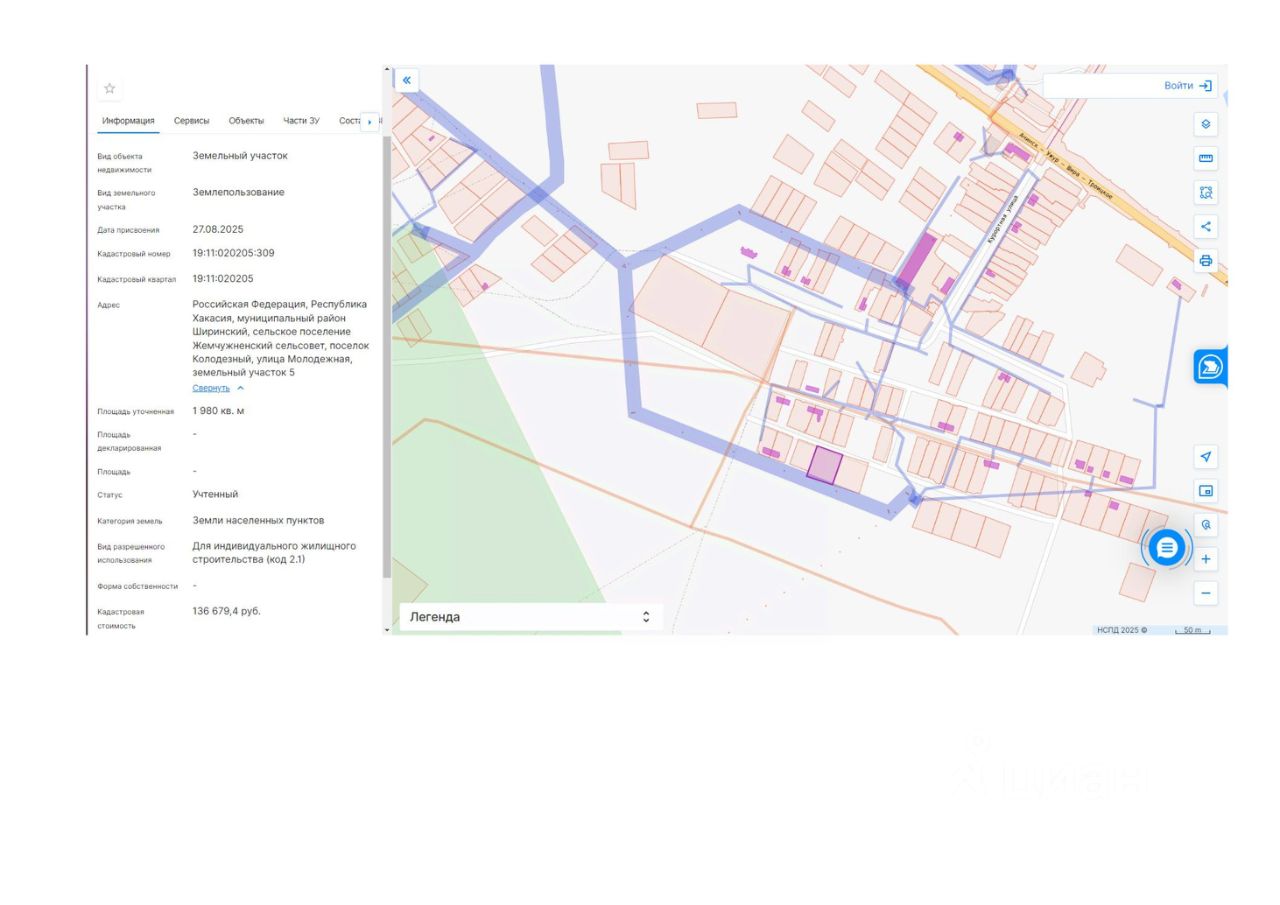Click the assignment date 27.08.2025
Image resolution: width=1280 pixels, height=905 pixels.
coord(218,229)
